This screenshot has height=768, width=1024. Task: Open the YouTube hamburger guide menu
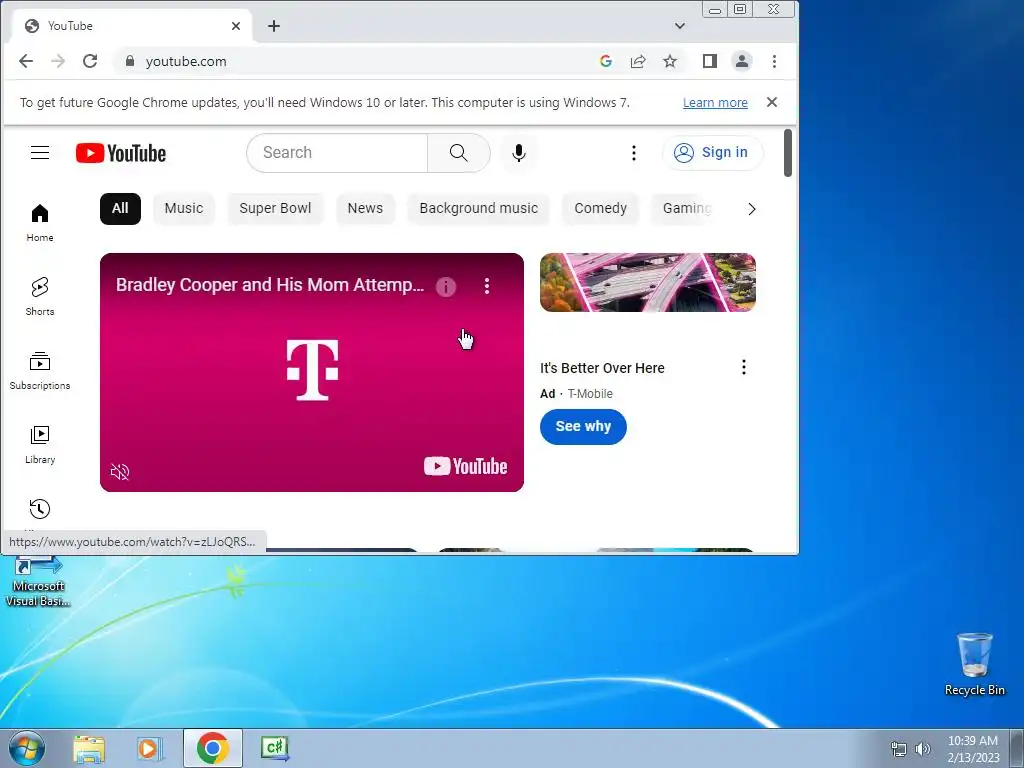[x=40, y=153]
